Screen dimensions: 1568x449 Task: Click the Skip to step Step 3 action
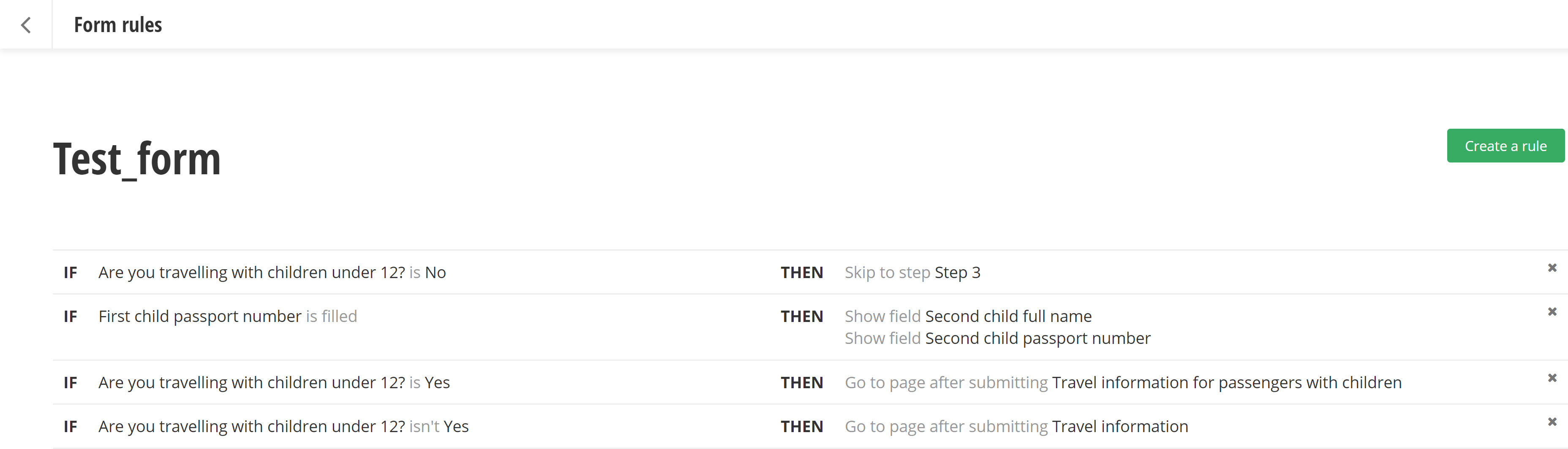point(912,273)
